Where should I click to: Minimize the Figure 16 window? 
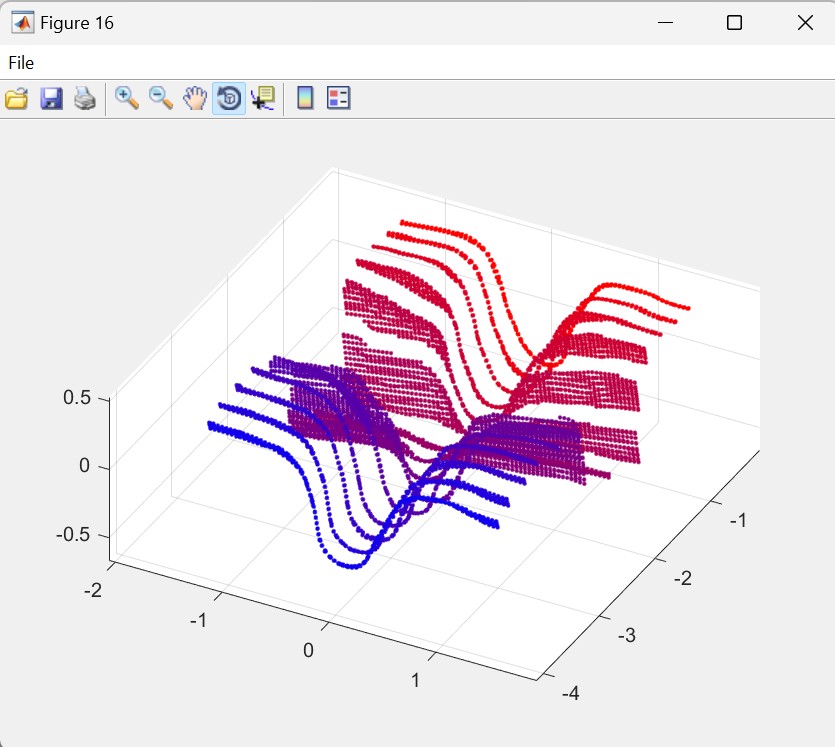tap(663, 23)
